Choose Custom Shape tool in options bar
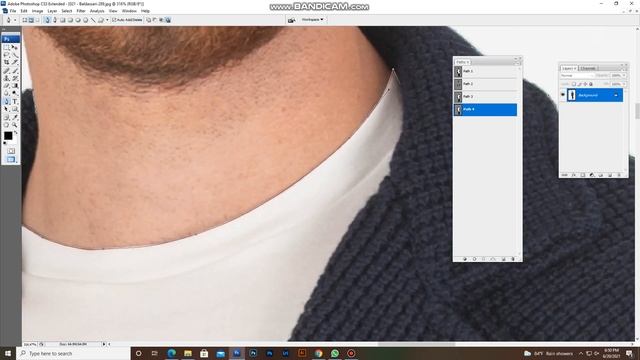640x360 pixels. click(100, 20)
